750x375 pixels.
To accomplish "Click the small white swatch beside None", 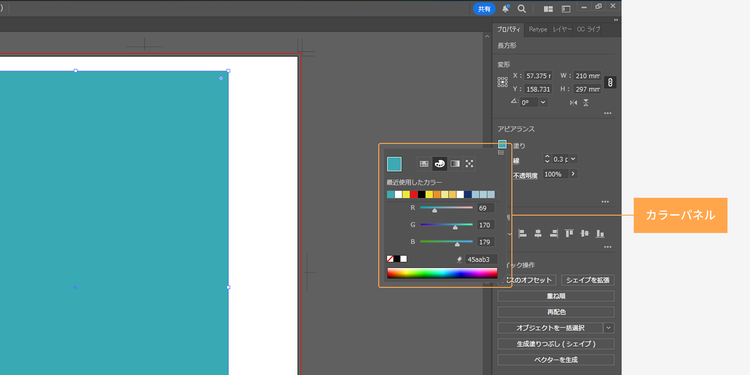I will point(404,259).
